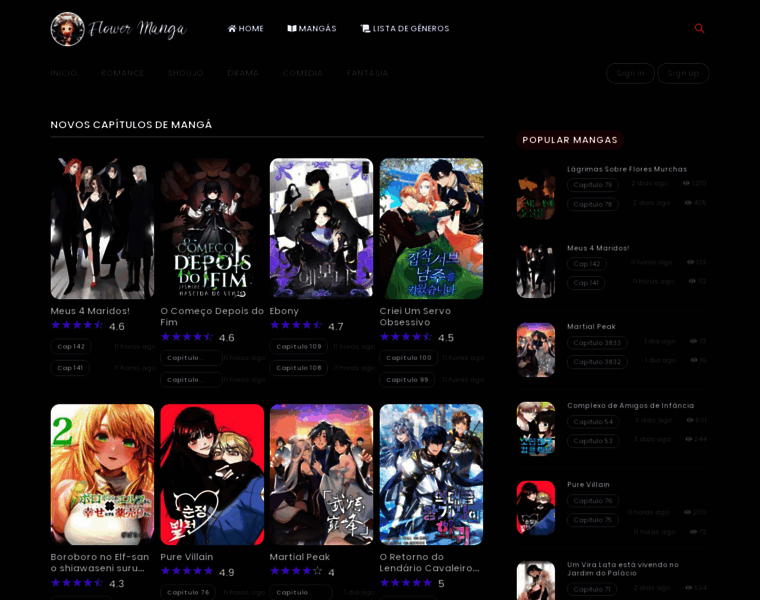
Task: Click the Lágrimas Sobre Flores Murchas sidebar thumbnail
Action: [536, 193]
